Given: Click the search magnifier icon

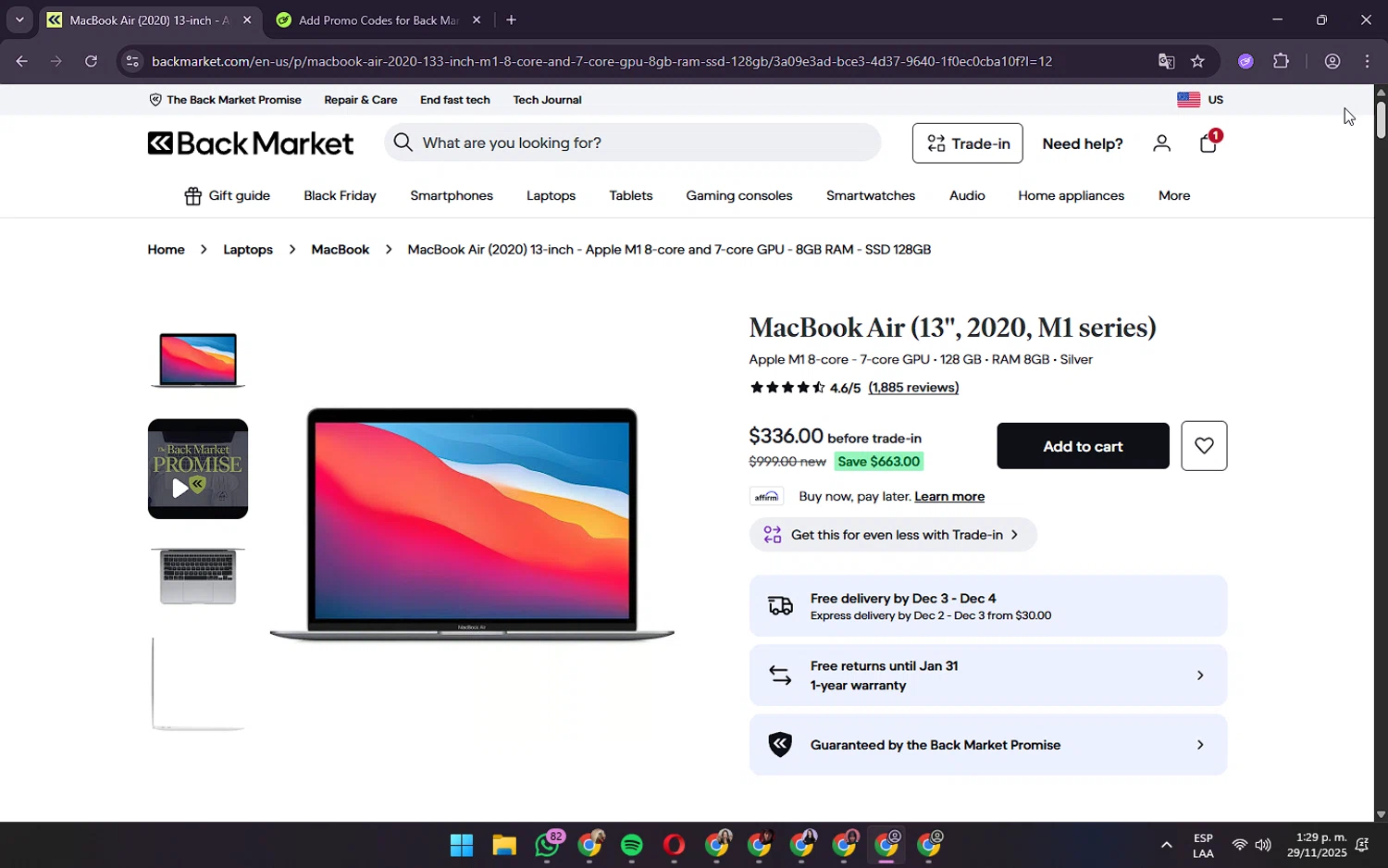Looking at the screenshot, I should click(403, 143).
